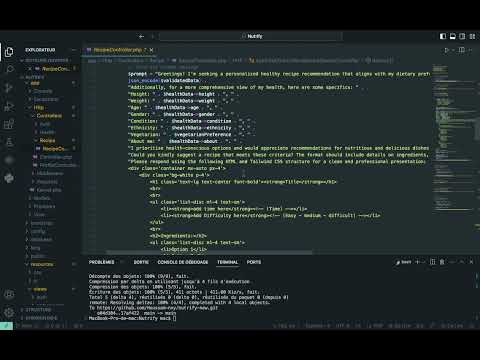Viewport: 480px width, 360px height.
Task: Collapse the Recipe folder
Action: (47, 140)
